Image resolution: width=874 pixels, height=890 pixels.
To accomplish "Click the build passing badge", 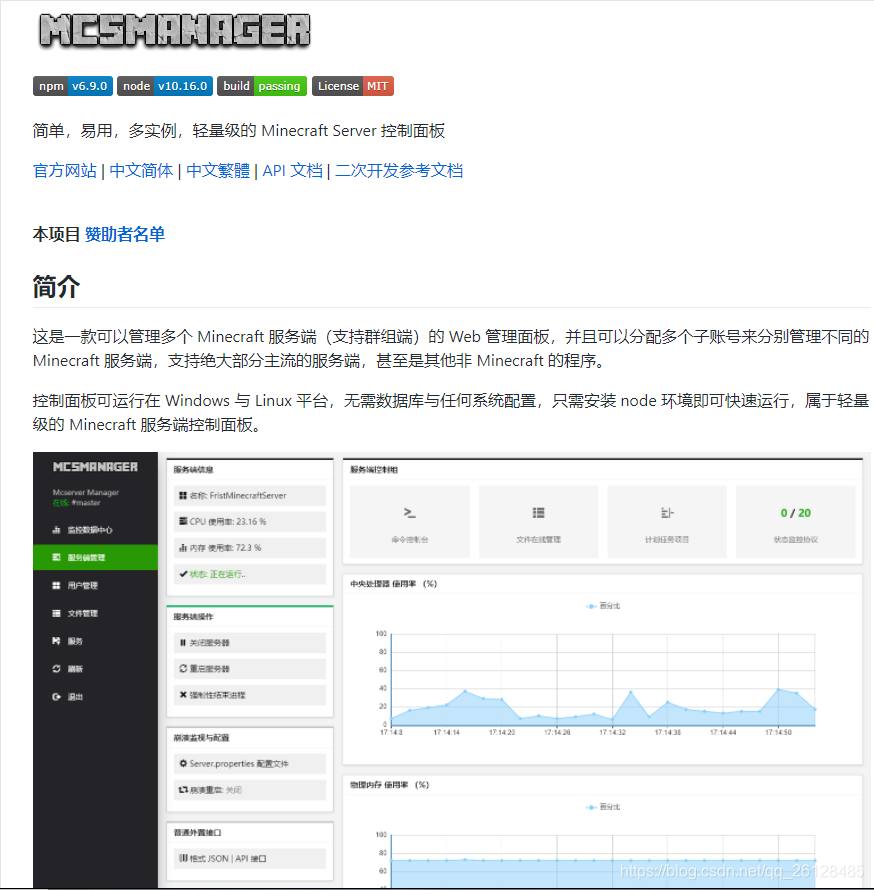I will click(262, 86).
